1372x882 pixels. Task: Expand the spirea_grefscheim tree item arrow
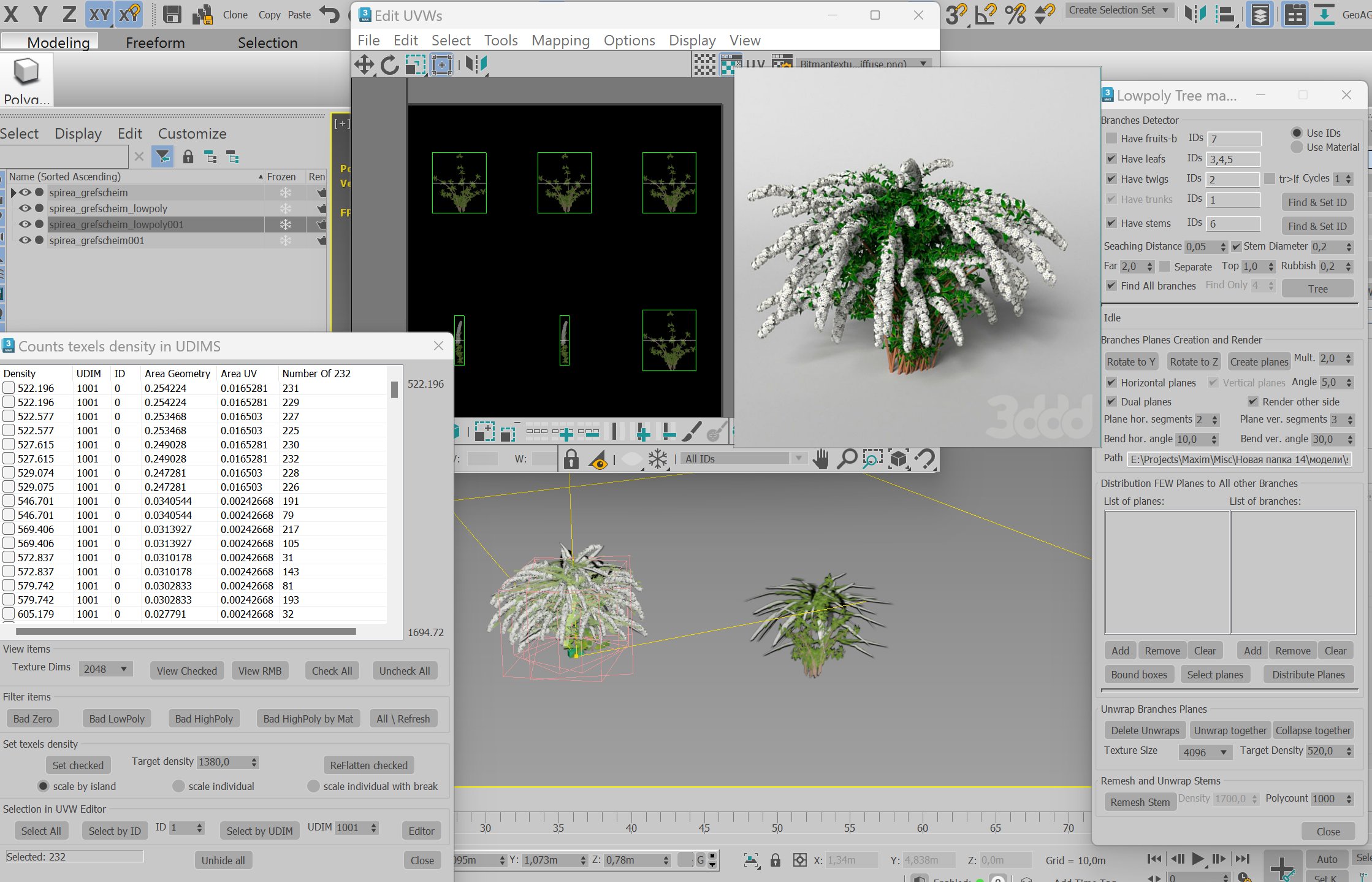point(13,193)
